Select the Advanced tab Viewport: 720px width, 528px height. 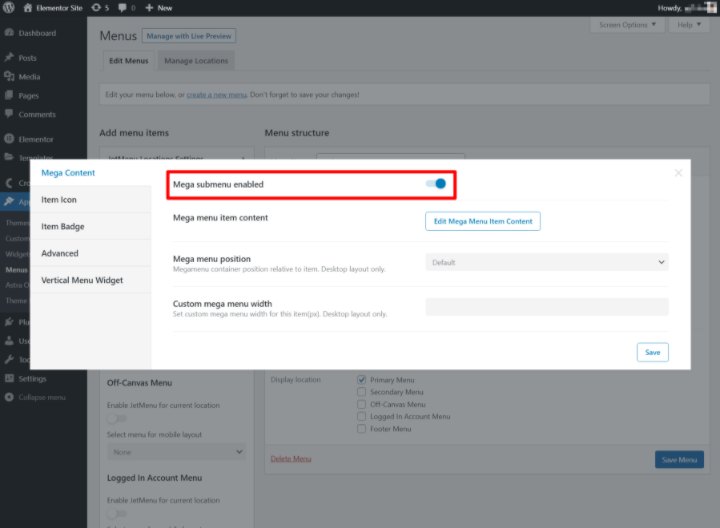coord(90,253)
